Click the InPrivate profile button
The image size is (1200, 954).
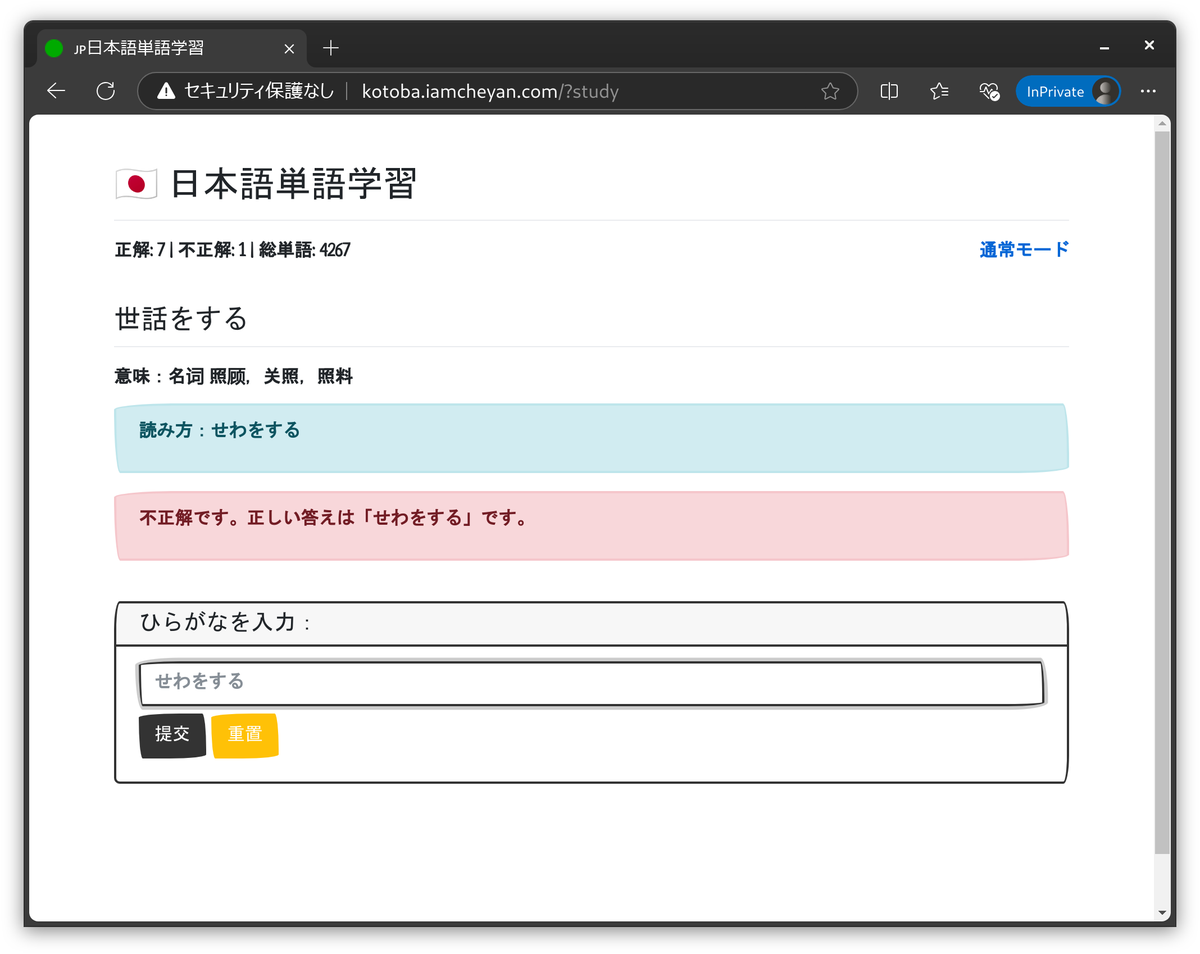1068,91
